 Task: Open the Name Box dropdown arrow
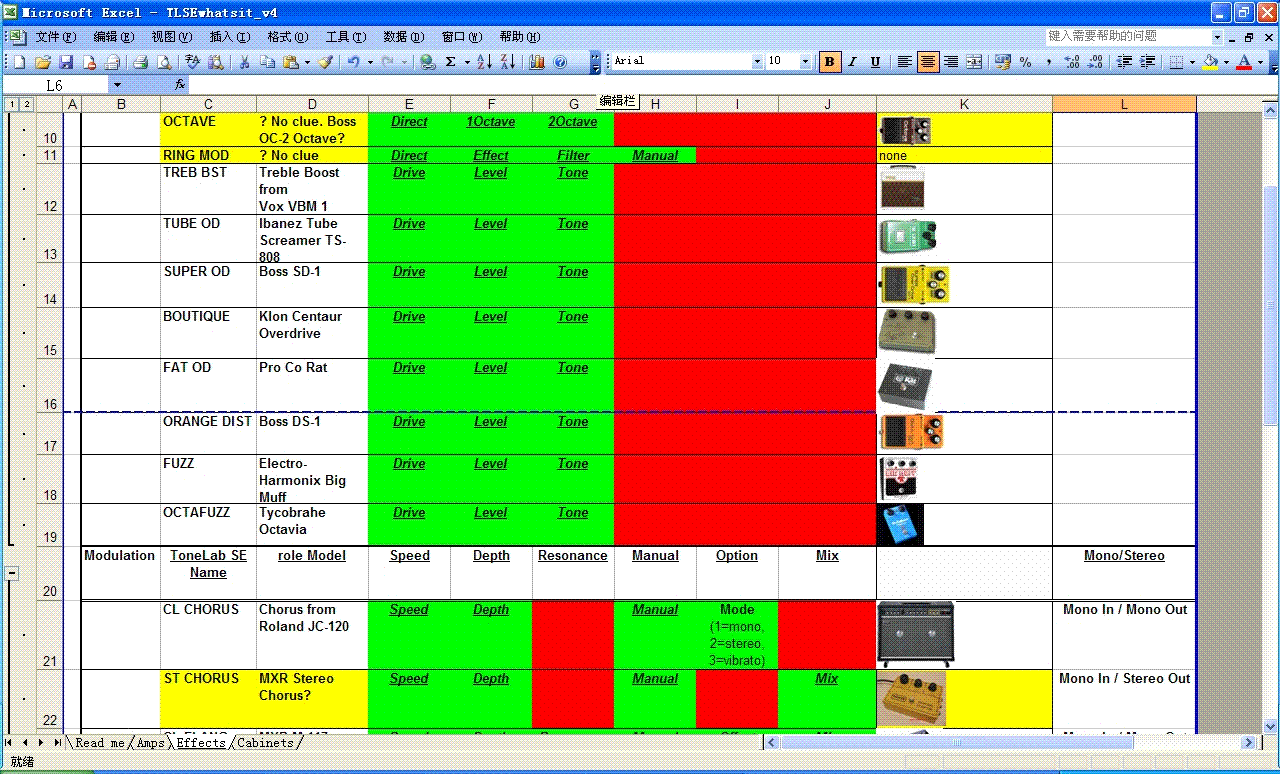tap(117, 85)
